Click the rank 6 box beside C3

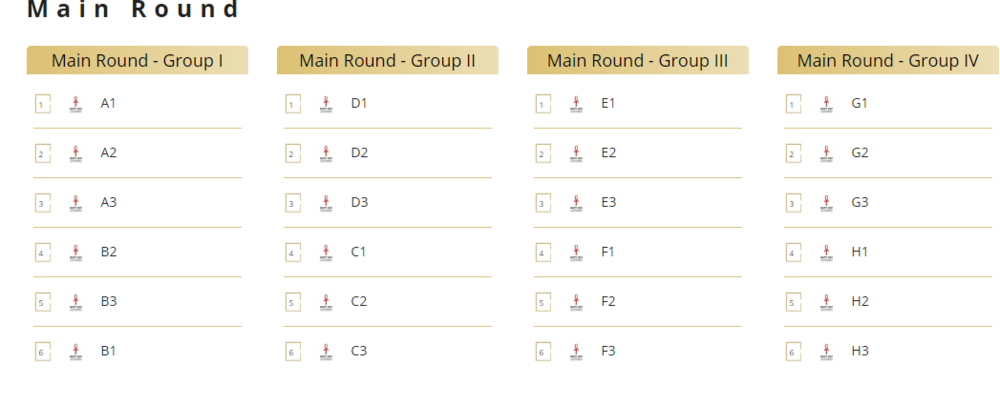tap(293, 352)
